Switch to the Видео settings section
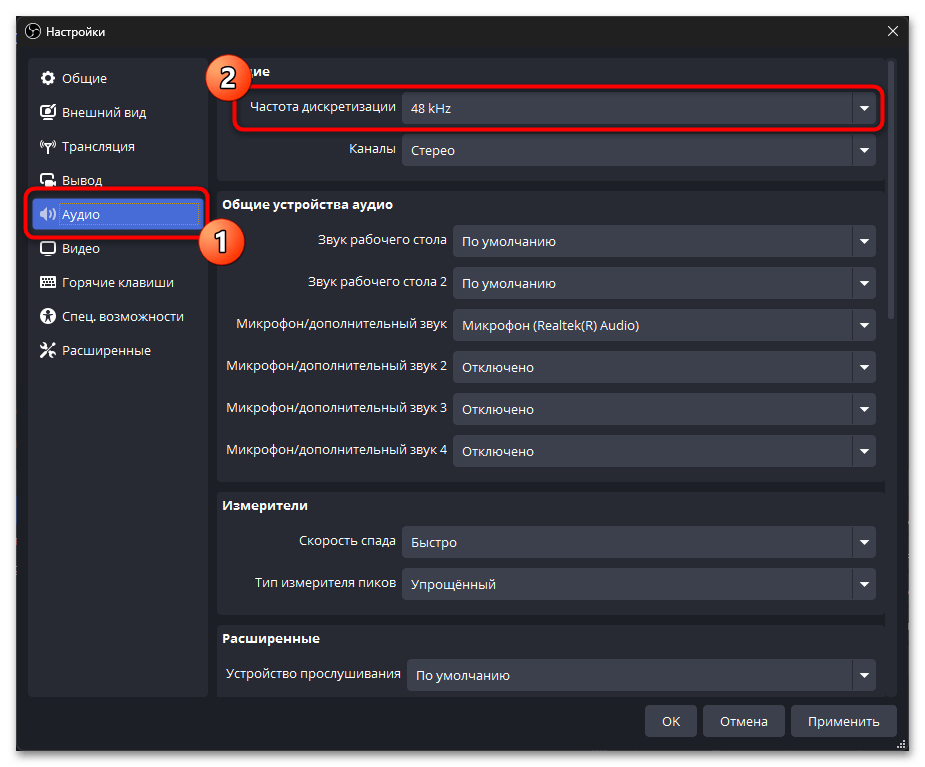Image resolution: width=925 pixels, height=767 pixels. point(80,249)
